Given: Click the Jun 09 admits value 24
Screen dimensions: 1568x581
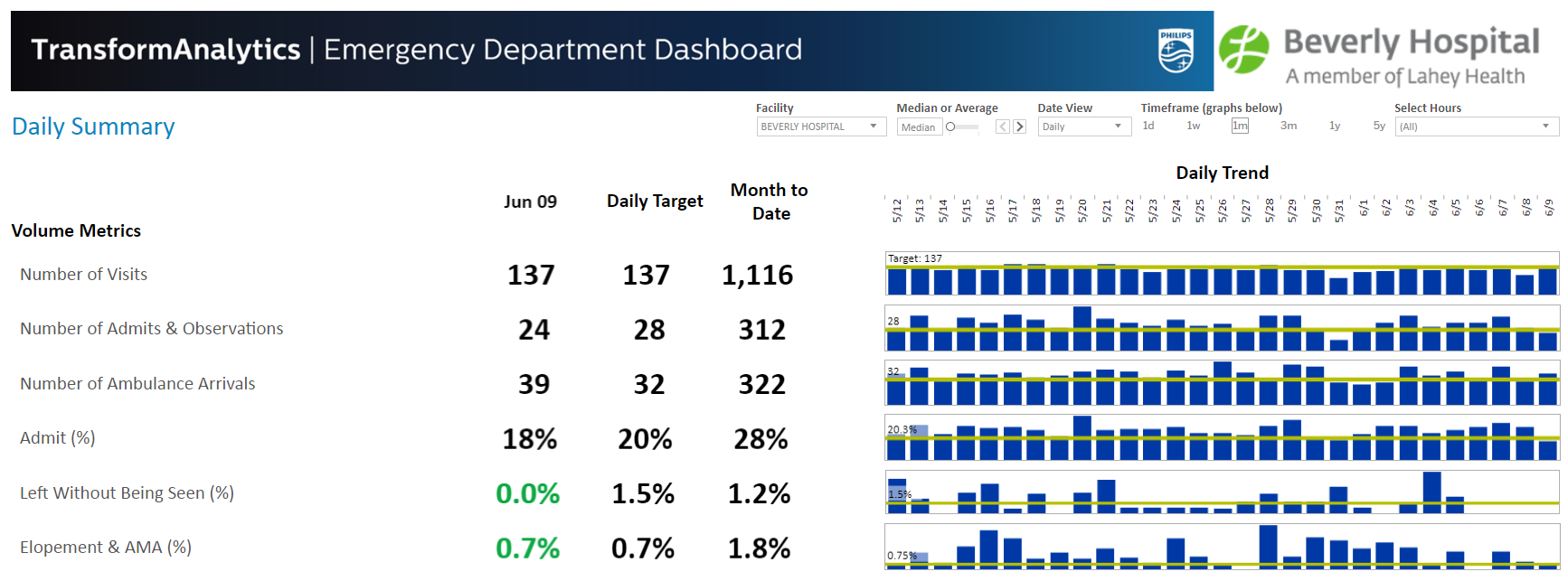Looking at the screenshot, I should pyautogui.click(x=534, y=330).
